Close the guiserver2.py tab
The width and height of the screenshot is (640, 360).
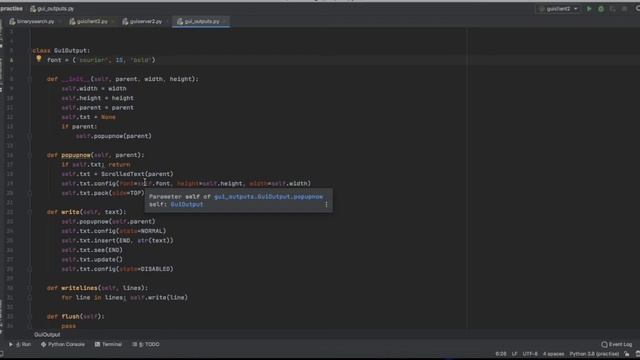(x=167, y=21)
